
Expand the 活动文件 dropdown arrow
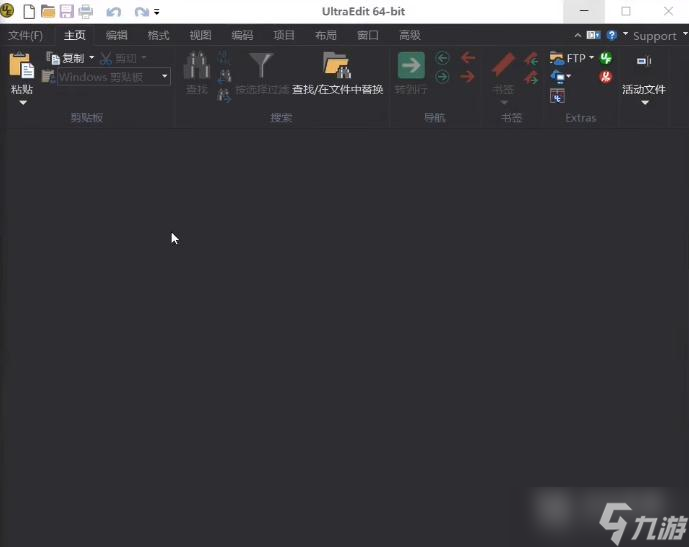pos(645,103)
